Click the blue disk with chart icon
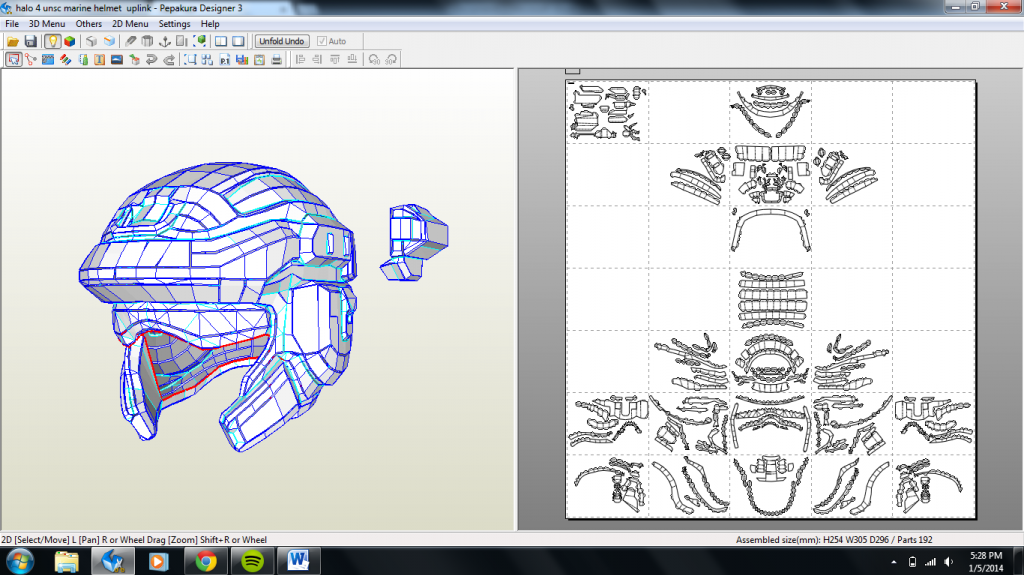 [x=242, y=59]
